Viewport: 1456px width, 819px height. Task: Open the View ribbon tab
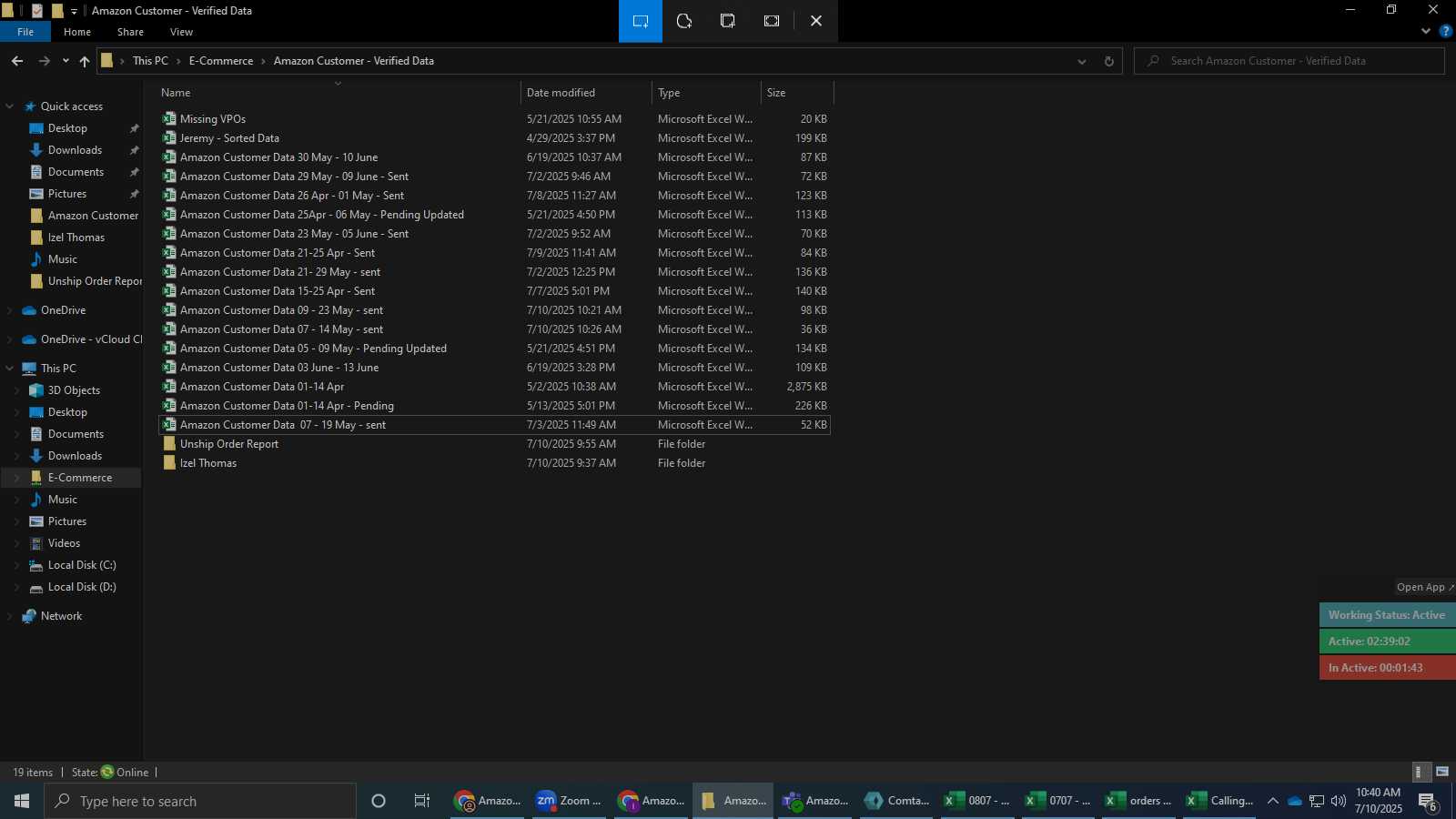[181, 32]
